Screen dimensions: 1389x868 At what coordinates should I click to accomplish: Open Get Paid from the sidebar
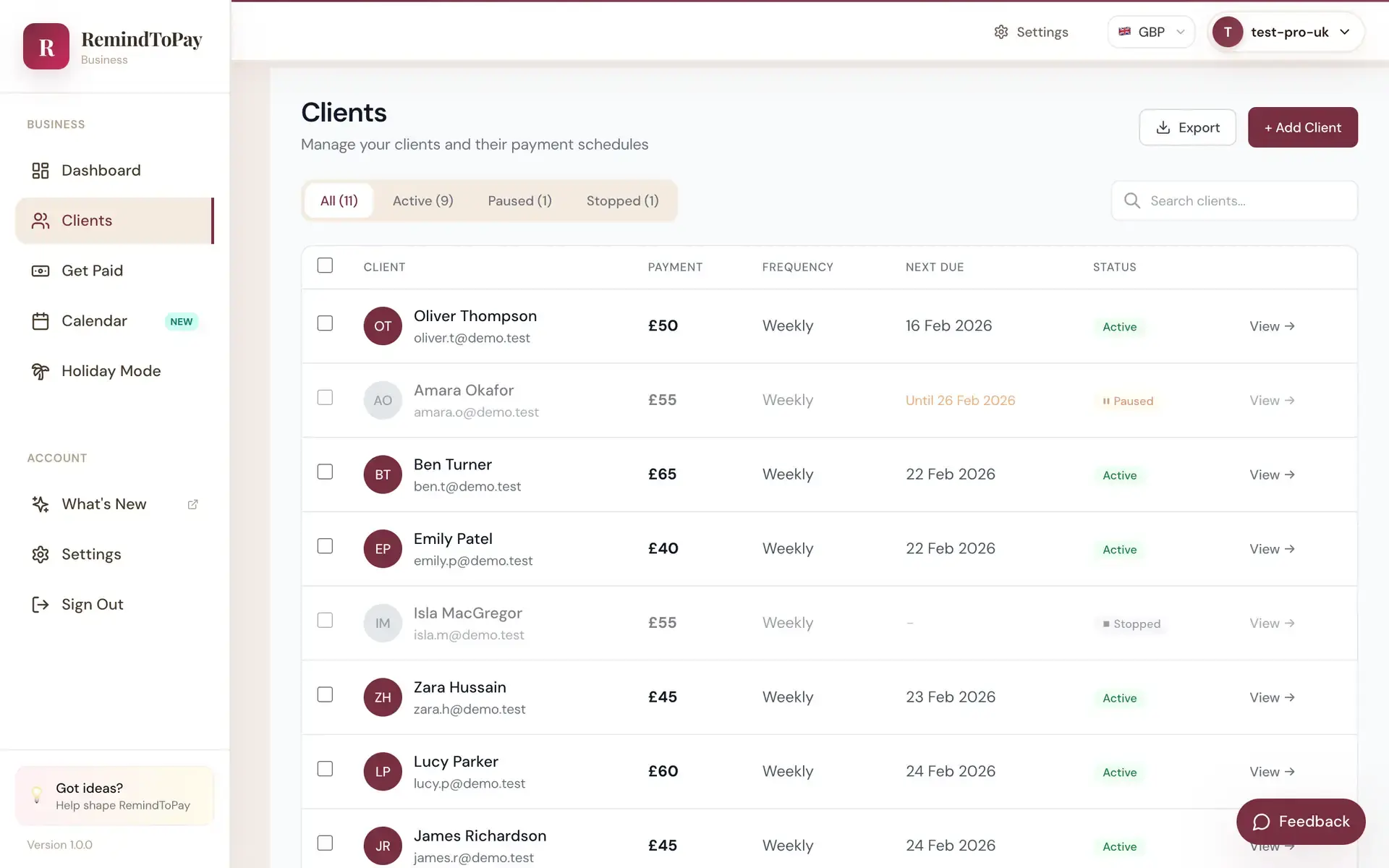click(41, 271)
